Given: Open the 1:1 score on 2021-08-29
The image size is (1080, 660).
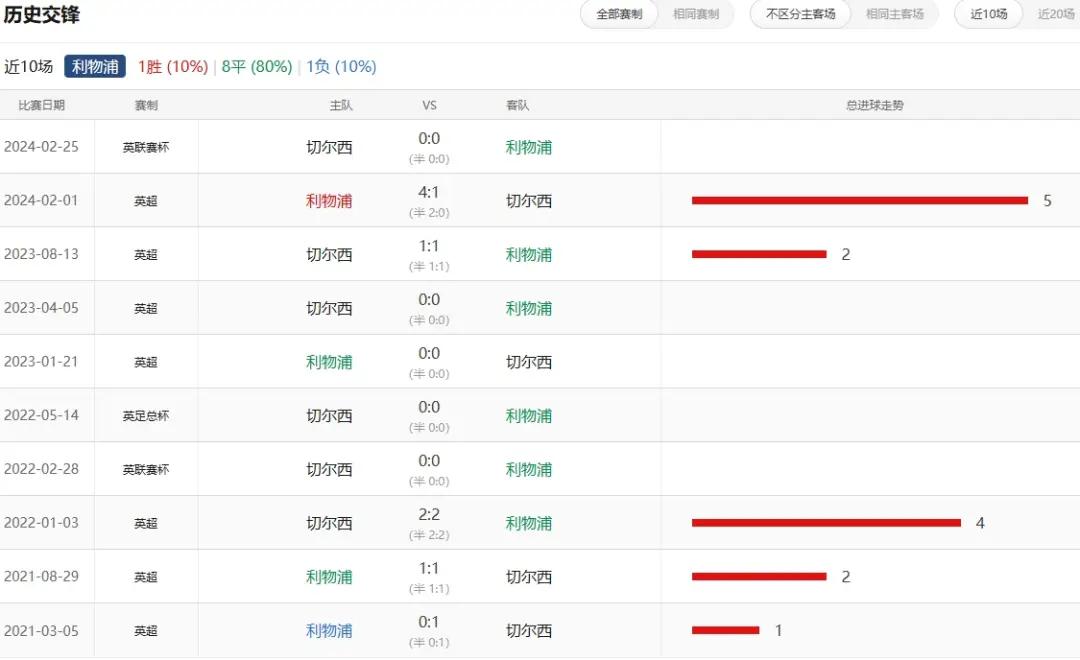Looking at the screenshot, I should click(428, 568).
